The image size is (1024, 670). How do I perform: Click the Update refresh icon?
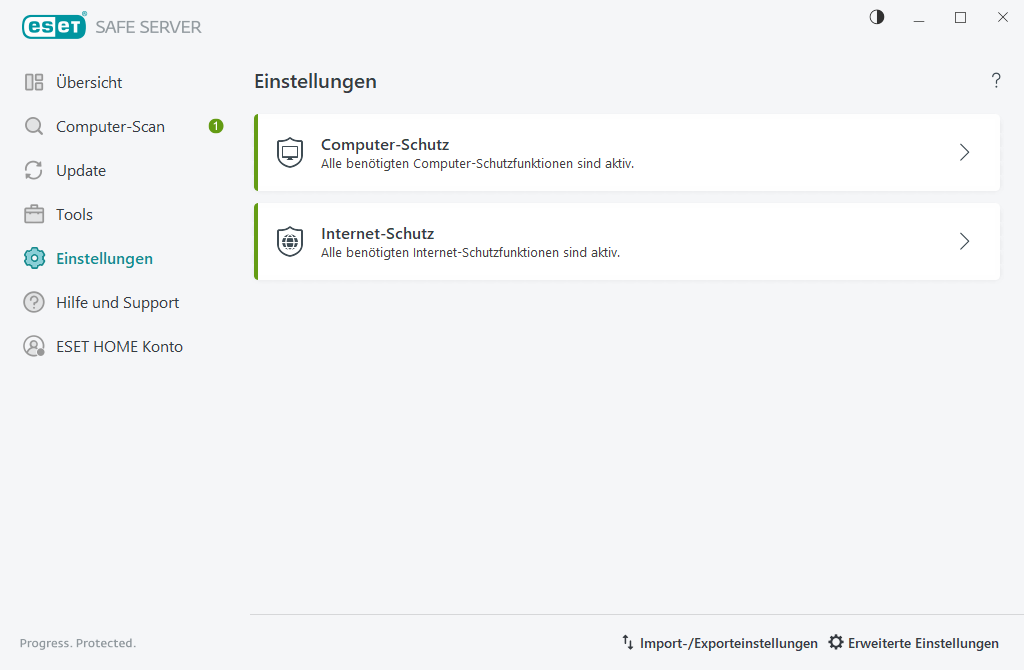33,170
